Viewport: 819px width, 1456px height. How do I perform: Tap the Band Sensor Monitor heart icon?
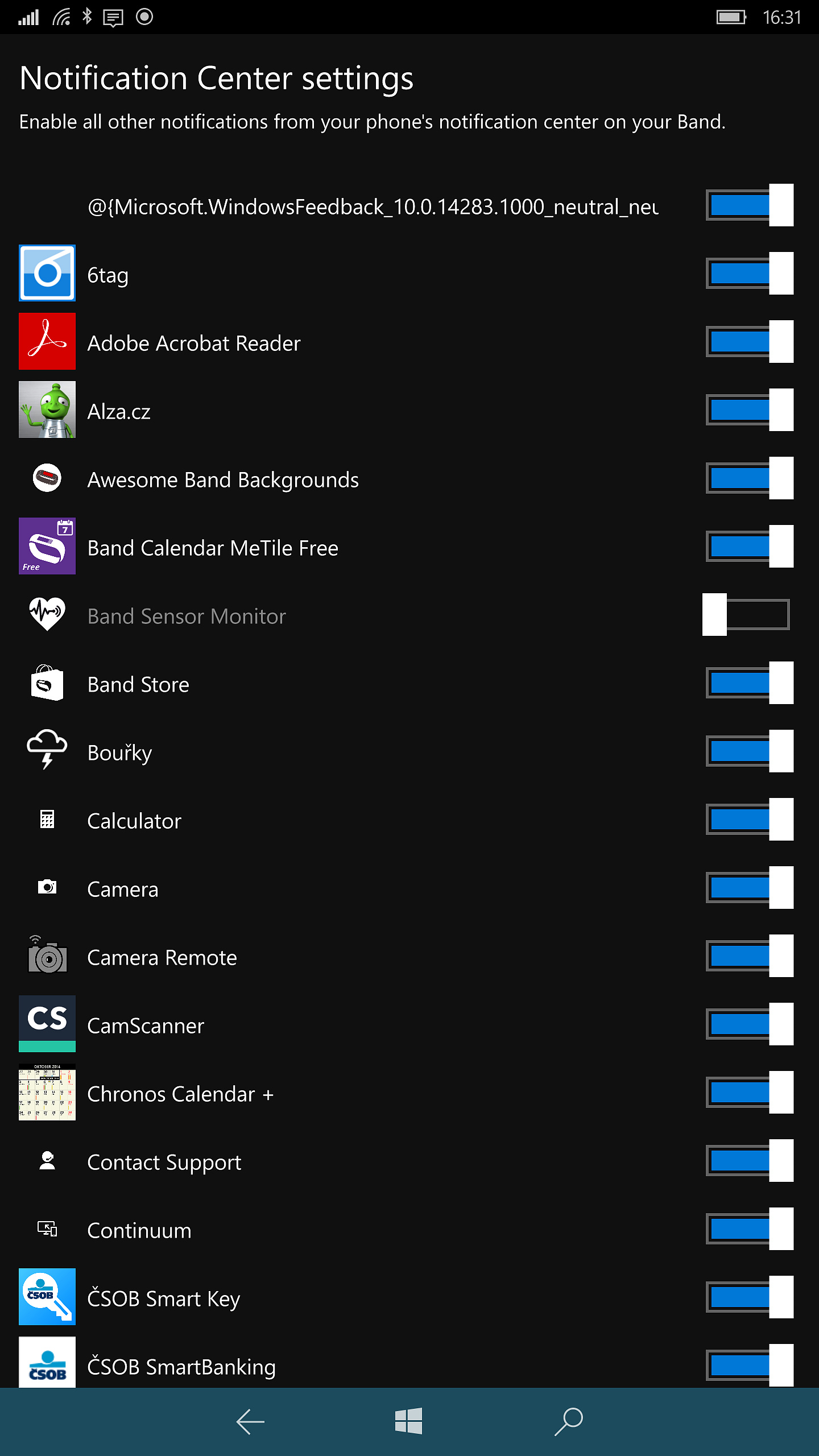(47, 614)
